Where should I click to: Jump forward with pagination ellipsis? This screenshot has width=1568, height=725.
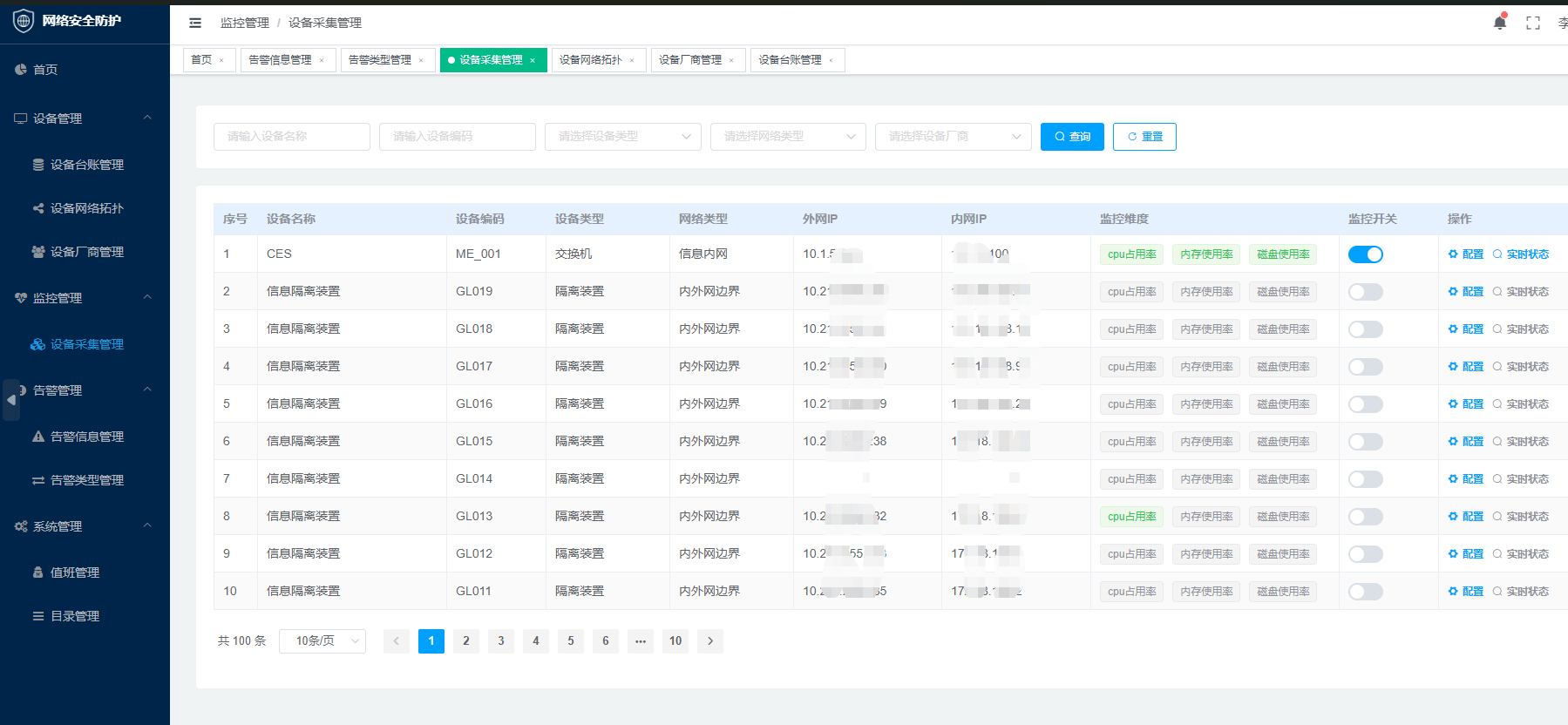pos(641,641)
